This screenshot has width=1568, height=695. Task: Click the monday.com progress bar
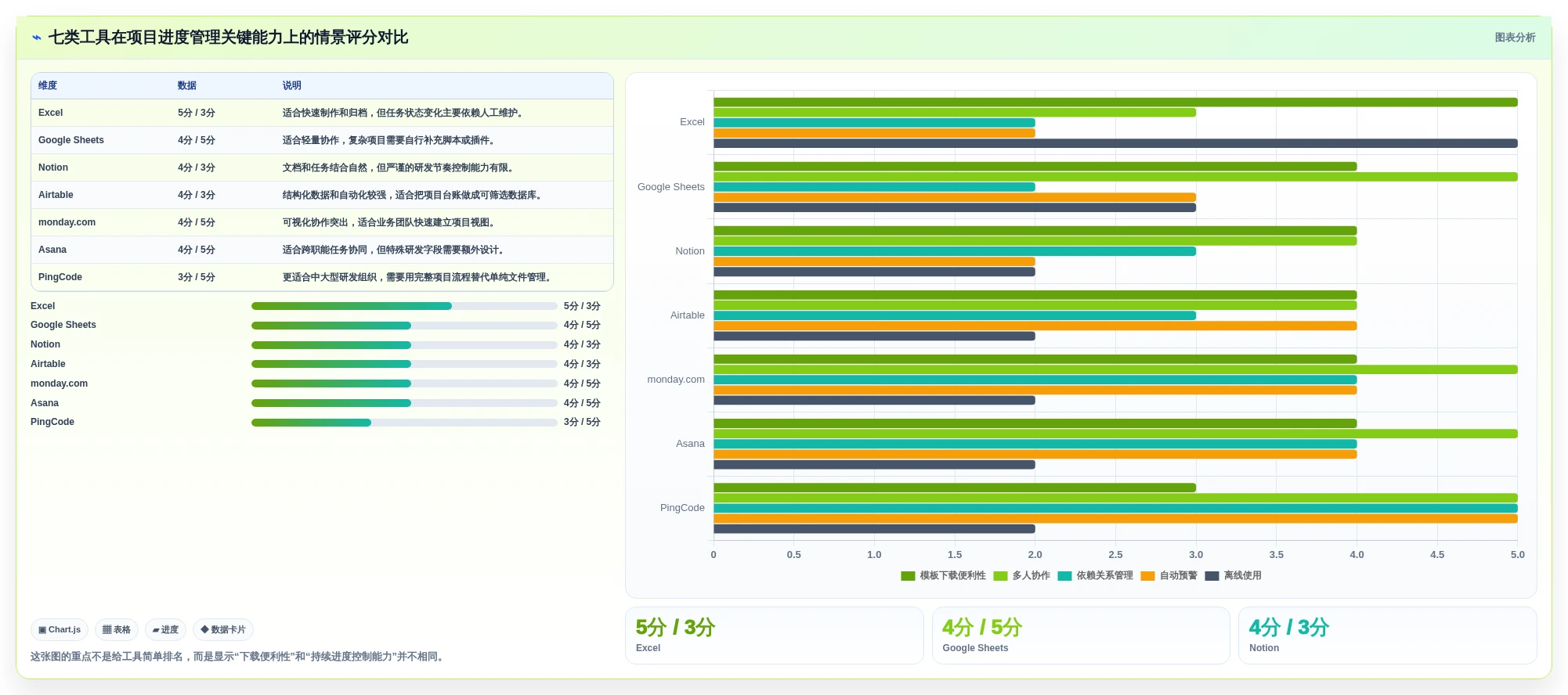click(x=404, y=384)
